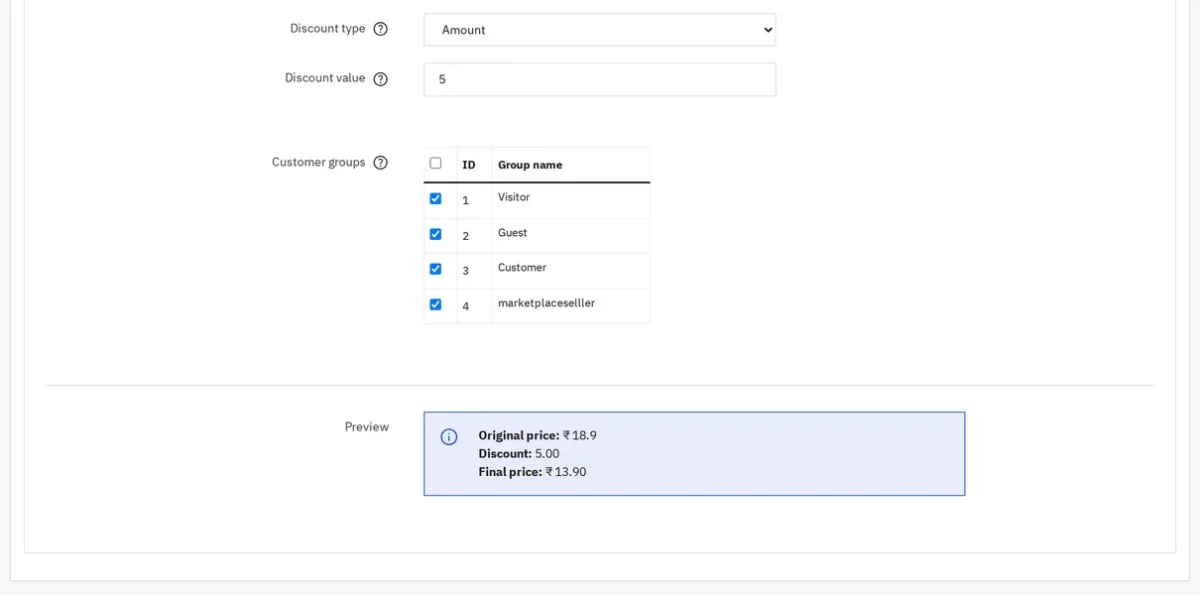Select the Visitor group name cell
The image size is (1200, 595).
571,200
